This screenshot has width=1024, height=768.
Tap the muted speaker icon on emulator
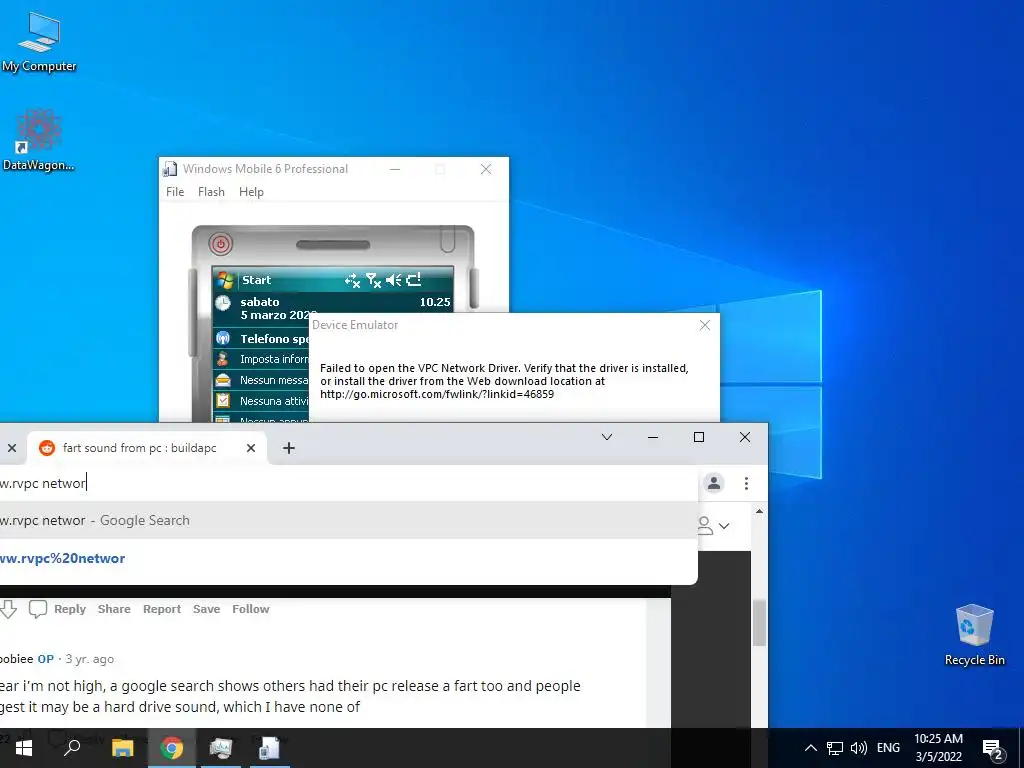pyautogui.click(x=394, y=280)
